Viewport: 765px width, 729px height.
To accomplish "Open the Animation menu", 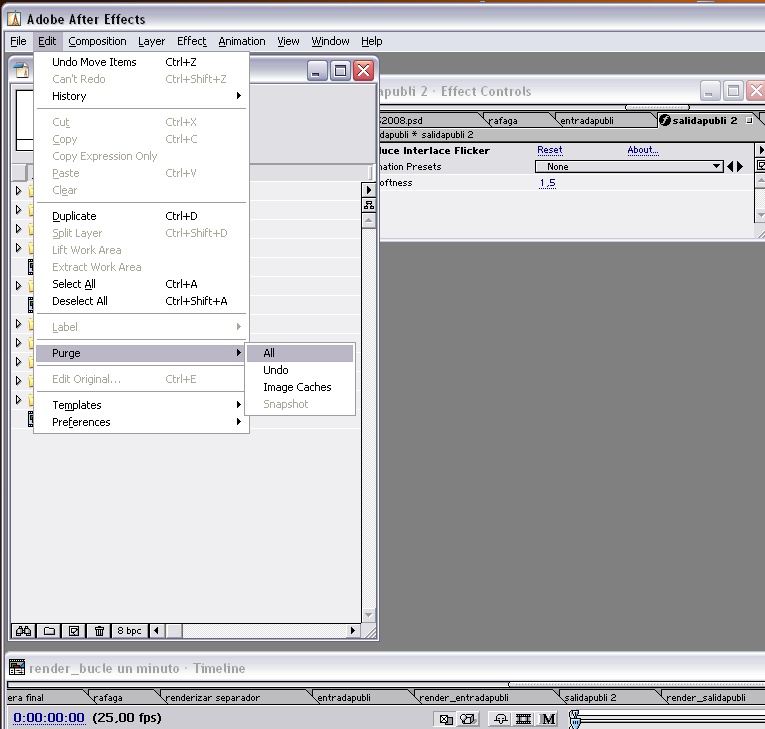I will (242, 41).
